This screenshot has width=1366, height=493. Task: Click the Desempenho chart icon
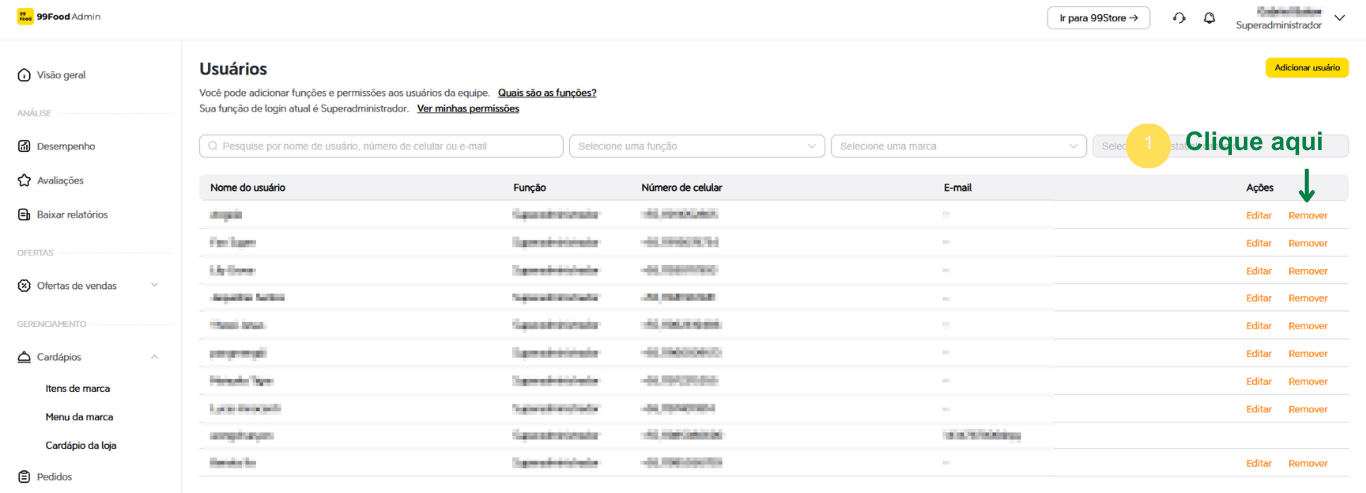pyautogui.click(x=24, y=146)
